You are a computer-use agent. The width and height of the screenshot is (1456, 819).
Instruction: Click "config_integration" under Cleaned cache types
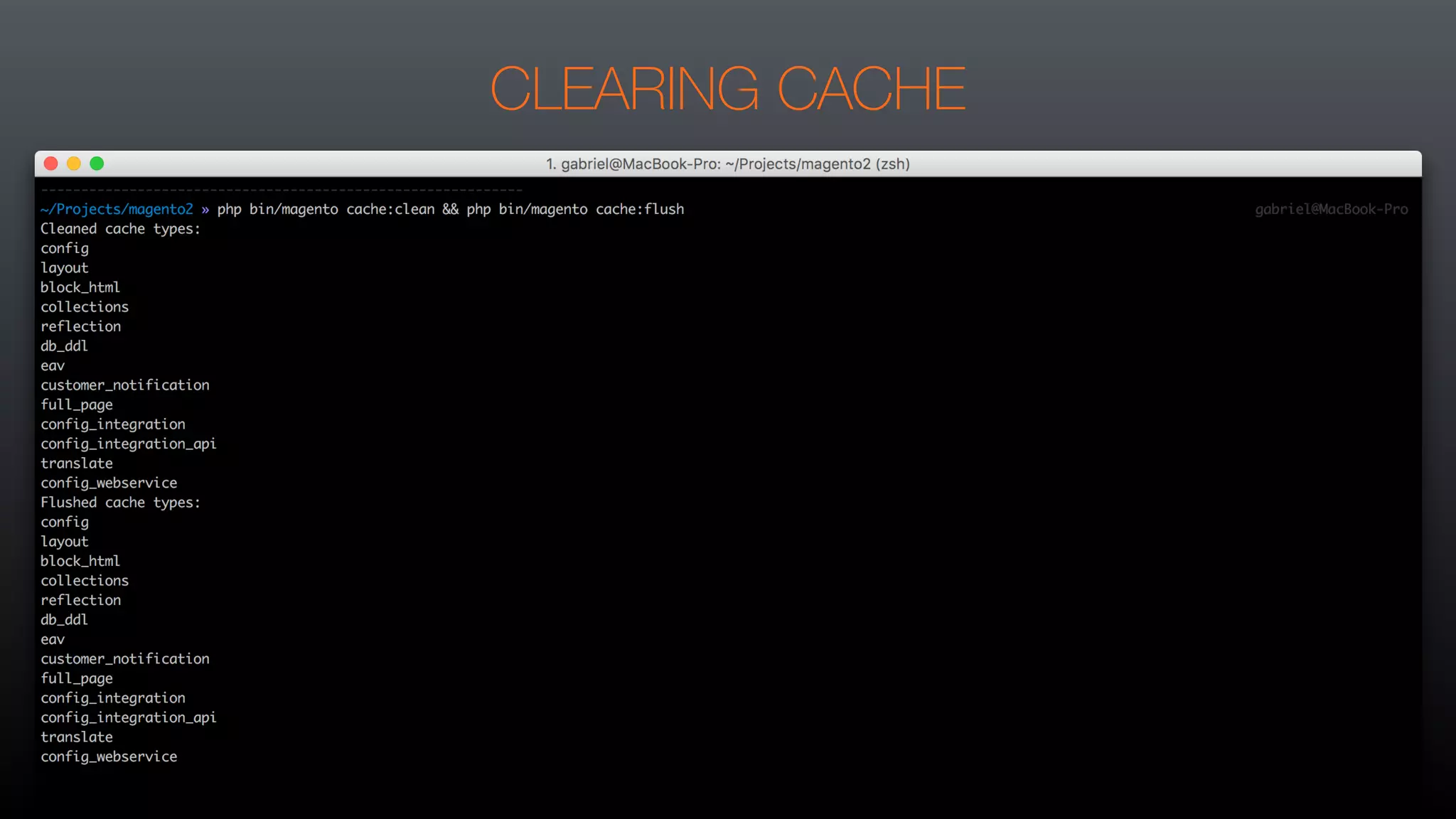point(113,424)
